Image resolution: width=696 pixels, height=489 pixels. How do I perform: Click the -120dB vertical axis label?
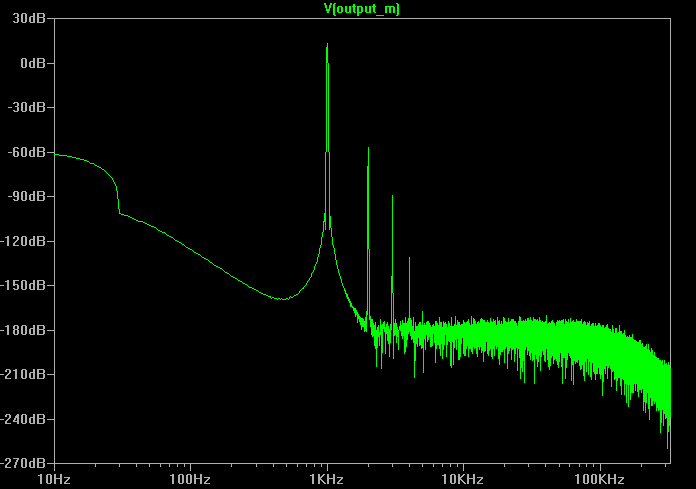23,241
